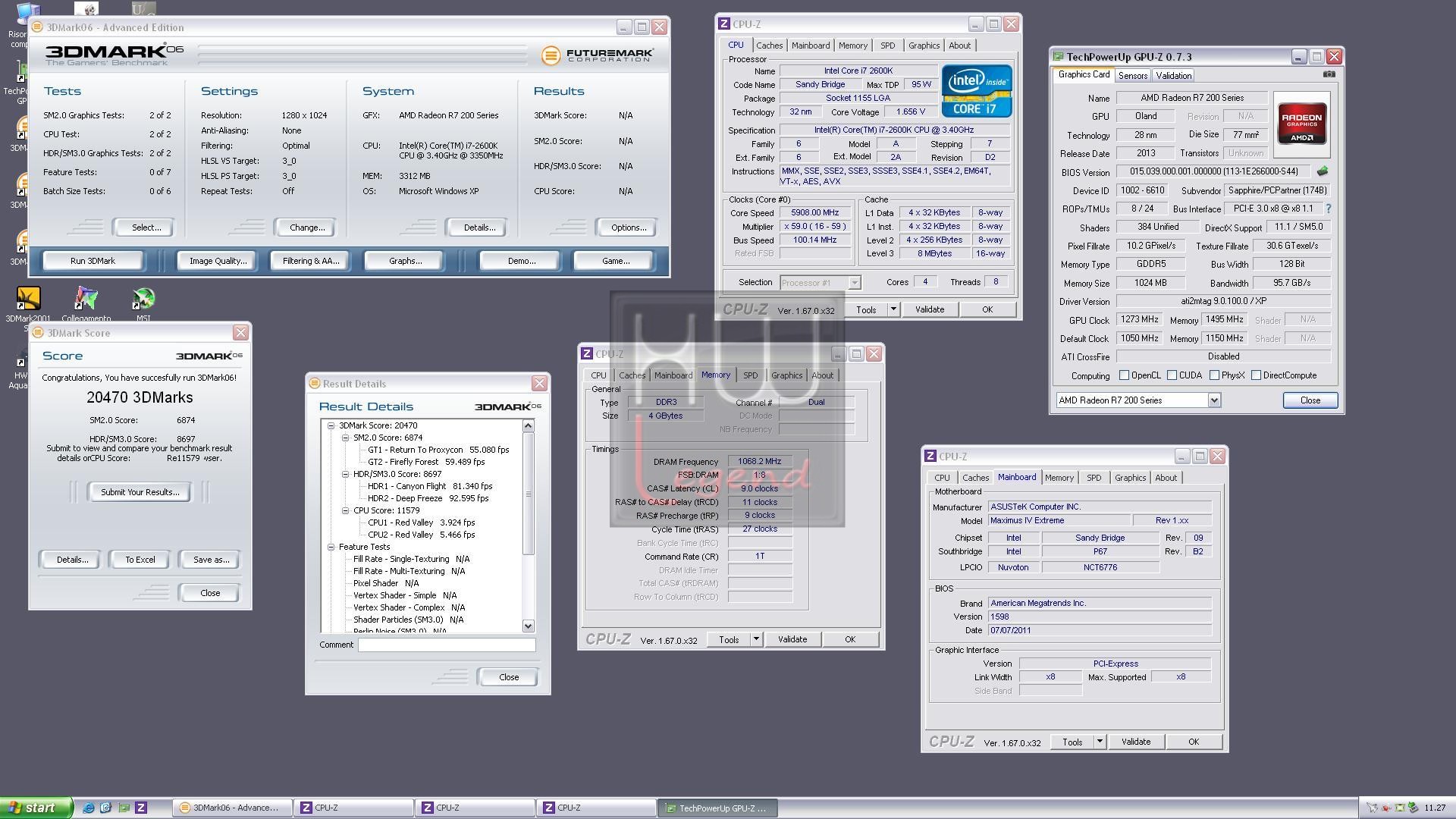The width and height of the screenshot is (1456, 819).
Task: Click the To Excel button
Action: coord(140,560)
